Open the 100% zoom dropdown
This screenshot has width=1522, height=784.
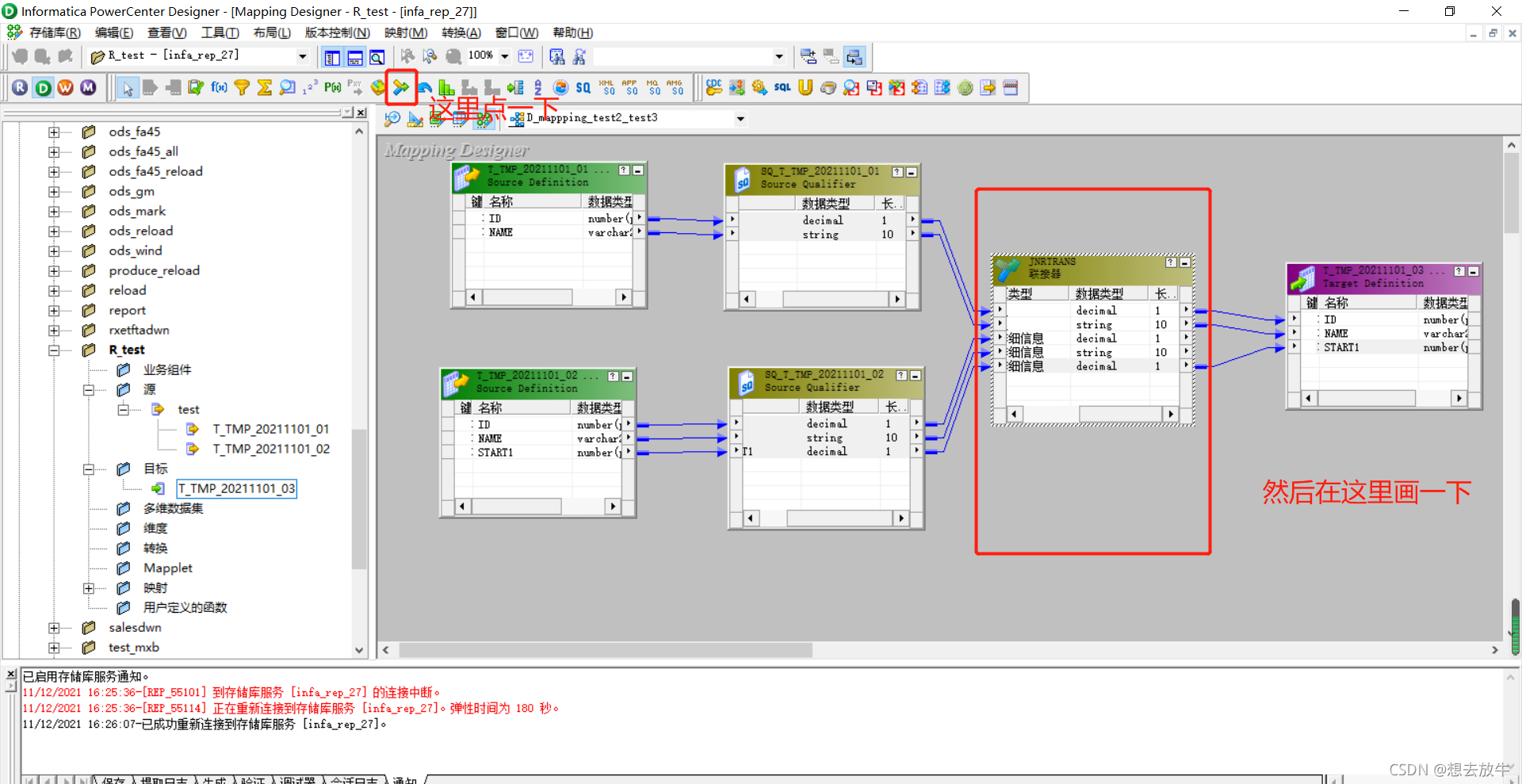504,56
